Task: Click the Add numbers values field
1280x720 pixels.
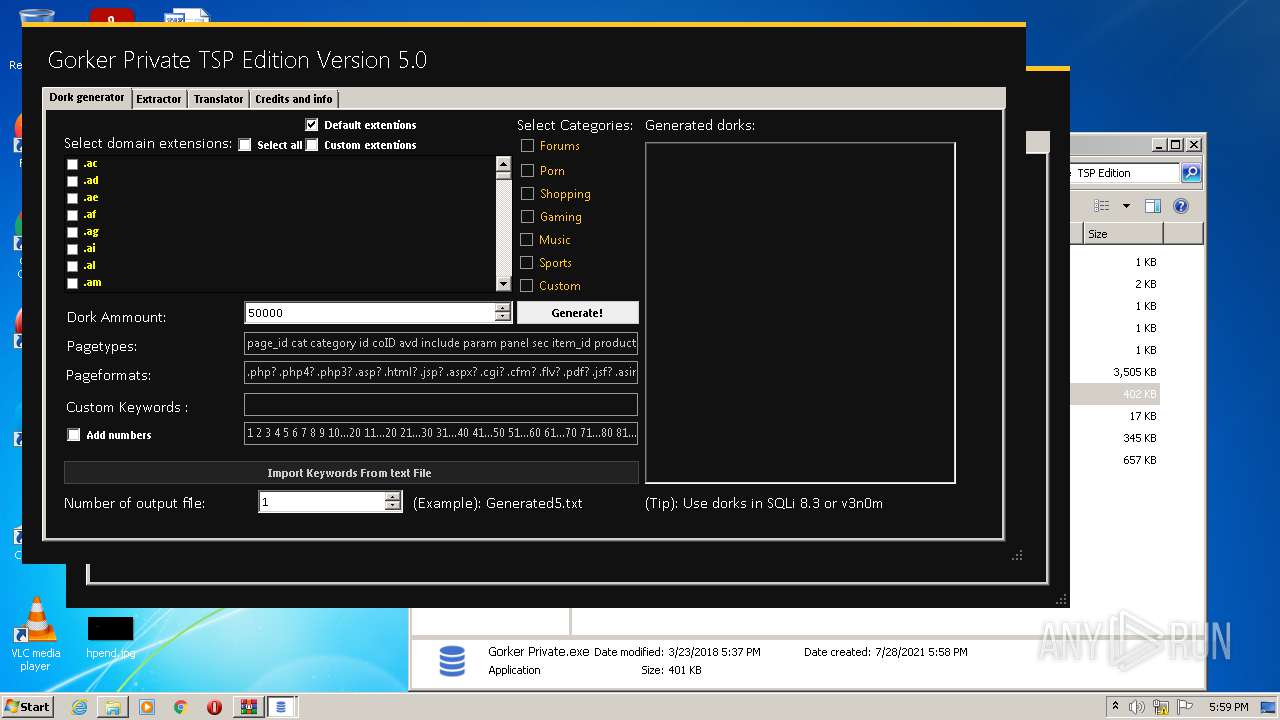Action: coord(441,433)
